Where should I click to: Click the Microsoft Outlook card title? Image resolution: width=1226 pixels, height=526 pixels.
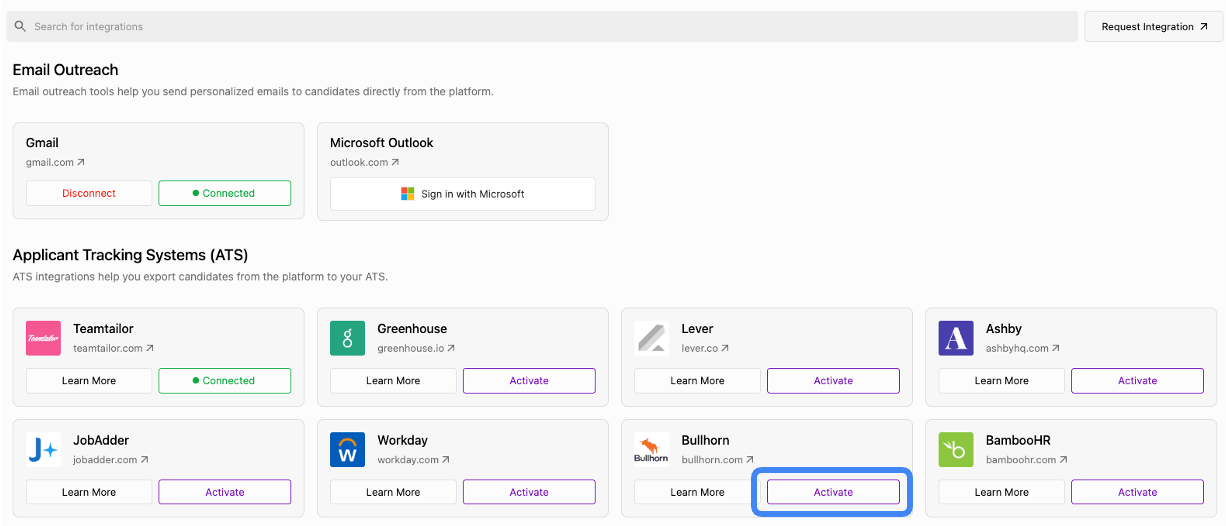pyautogui.click(x=382, y=143)
